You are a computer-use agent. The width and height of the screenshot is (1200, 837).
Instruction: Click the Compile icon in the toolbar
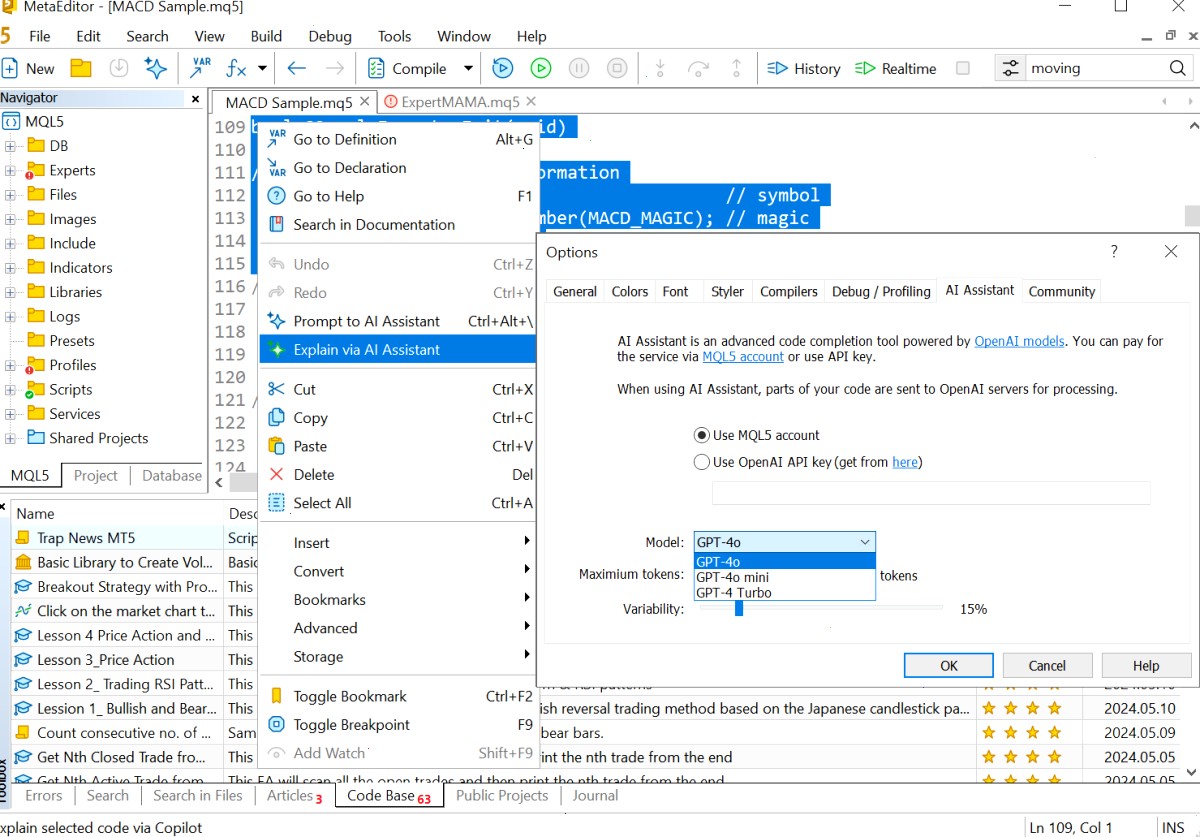coord(376,68)
